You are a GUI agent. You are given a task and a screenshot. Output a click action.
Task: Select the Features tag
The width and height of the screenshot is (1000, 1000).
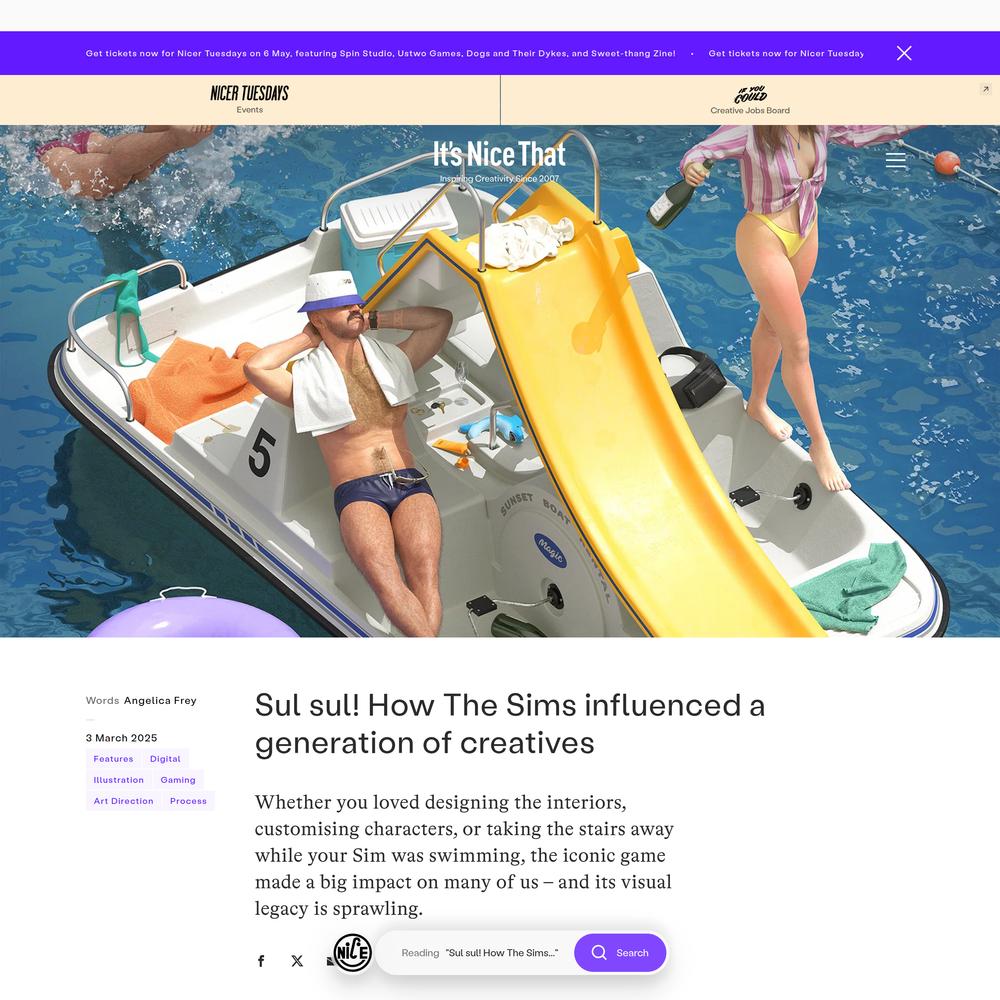[114, 759]
